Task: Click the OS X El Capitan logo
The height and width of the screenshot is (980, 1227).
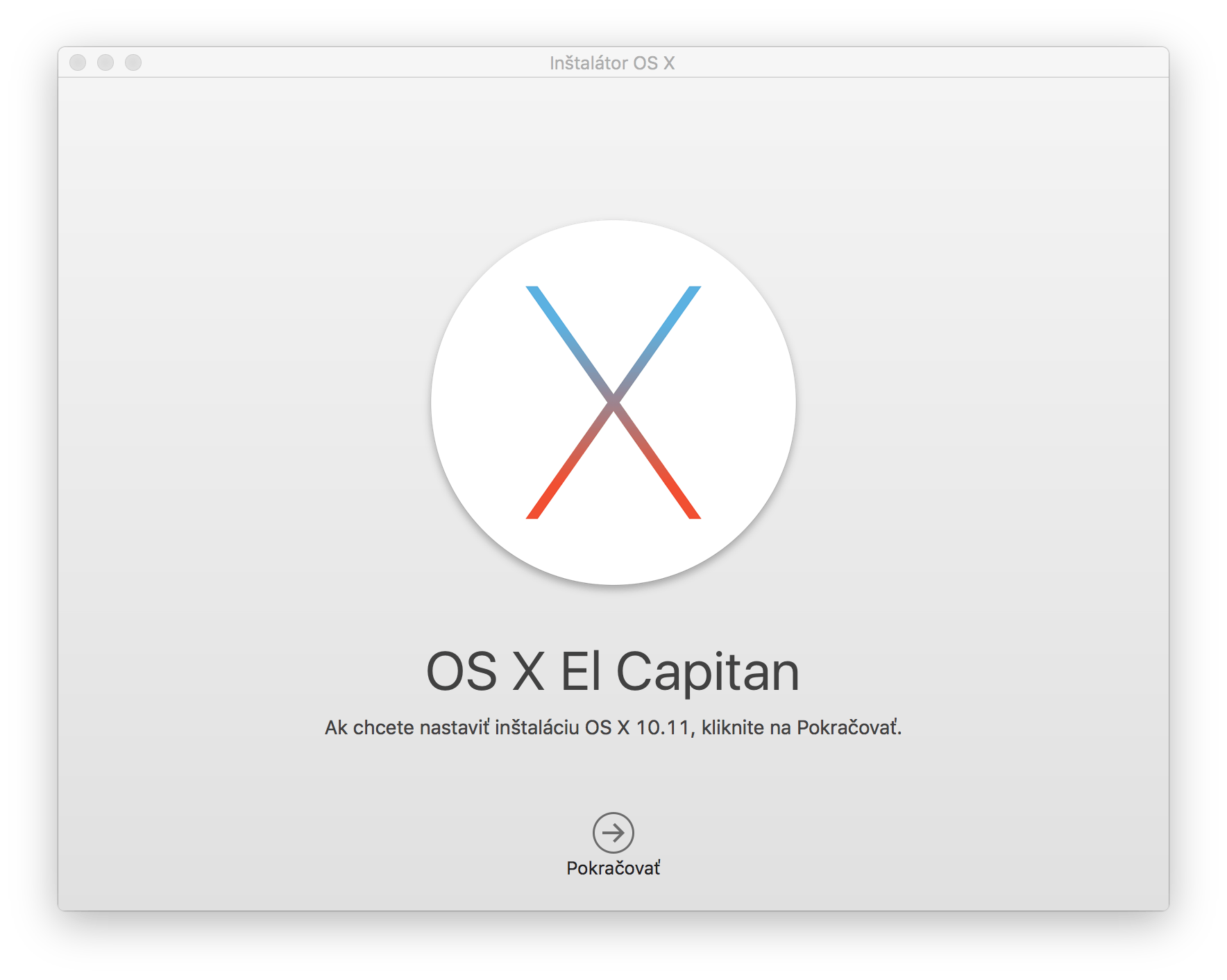Action: (613, 403)
